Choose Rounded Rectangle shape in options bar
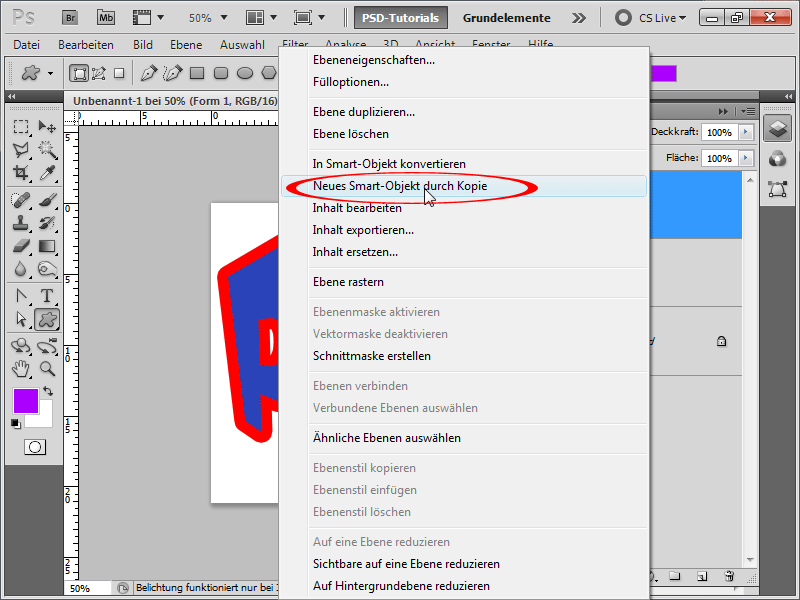Image resolution: width=800 pixels, height=600 pixels. point(221,73)
